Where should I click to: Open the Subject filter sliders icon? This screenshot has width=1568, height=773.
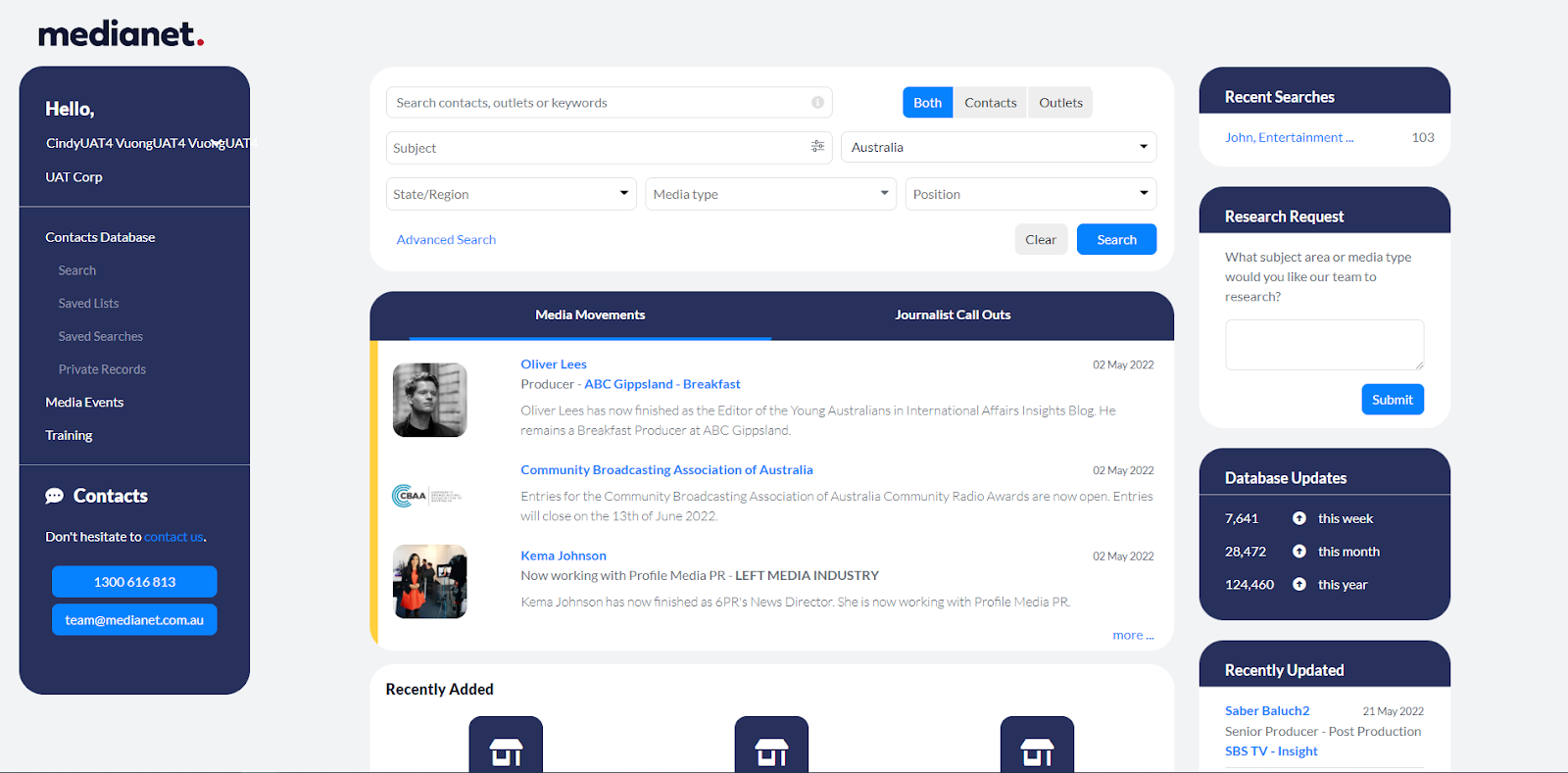pos(817,147)
